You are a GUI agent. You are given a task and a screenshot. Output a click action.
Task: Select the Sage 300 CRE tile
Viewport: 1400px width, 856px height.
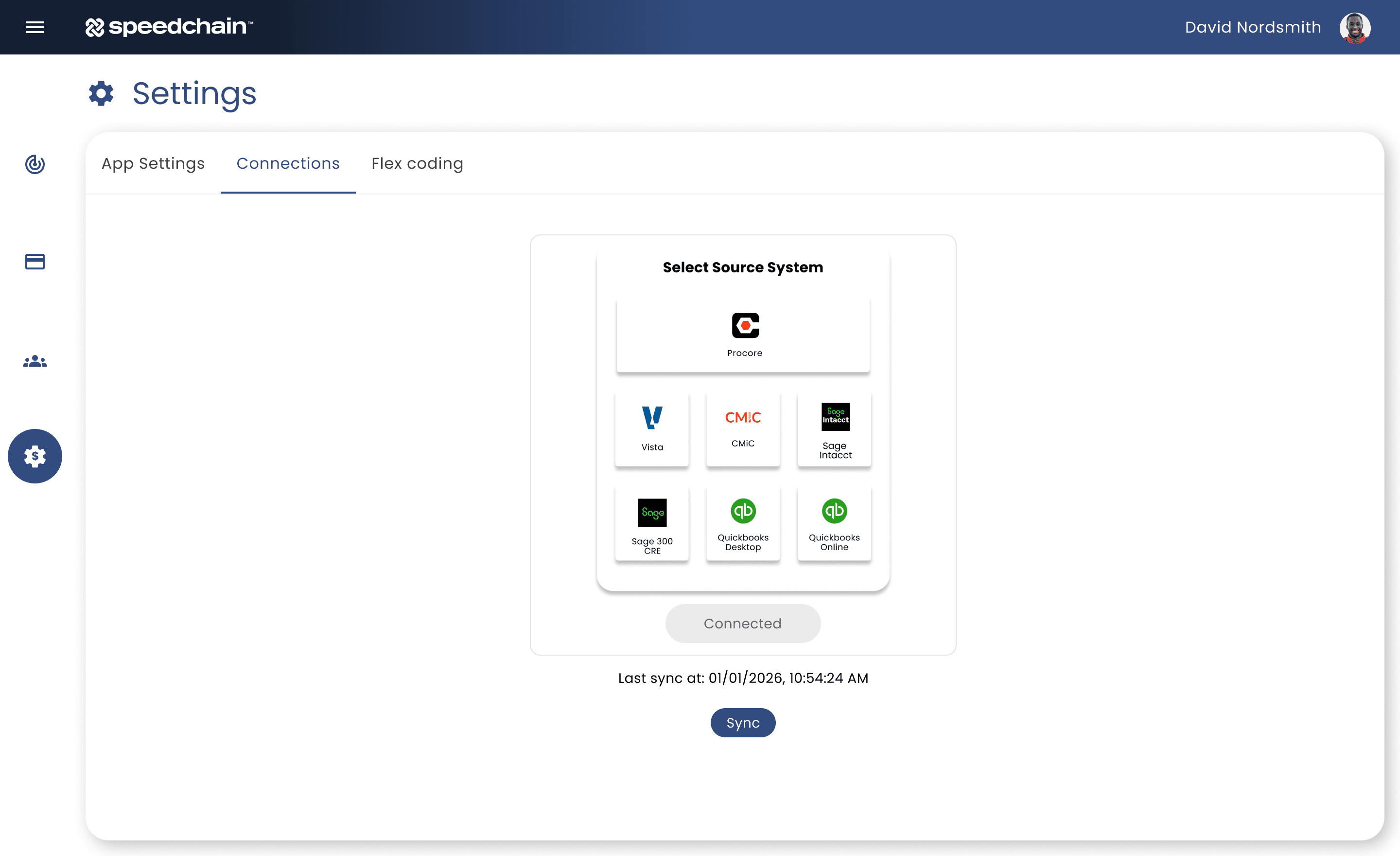click(652, 523)
